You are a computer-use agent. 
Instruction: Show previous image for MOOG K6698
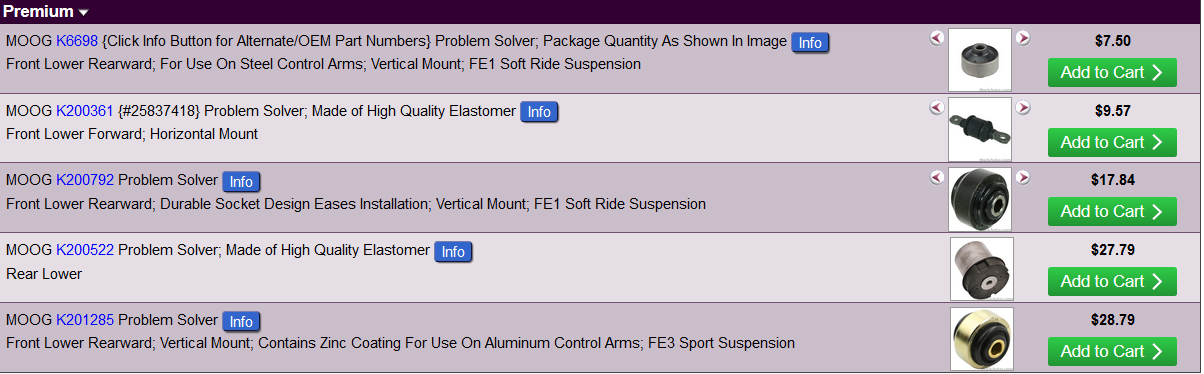(937, 38)
